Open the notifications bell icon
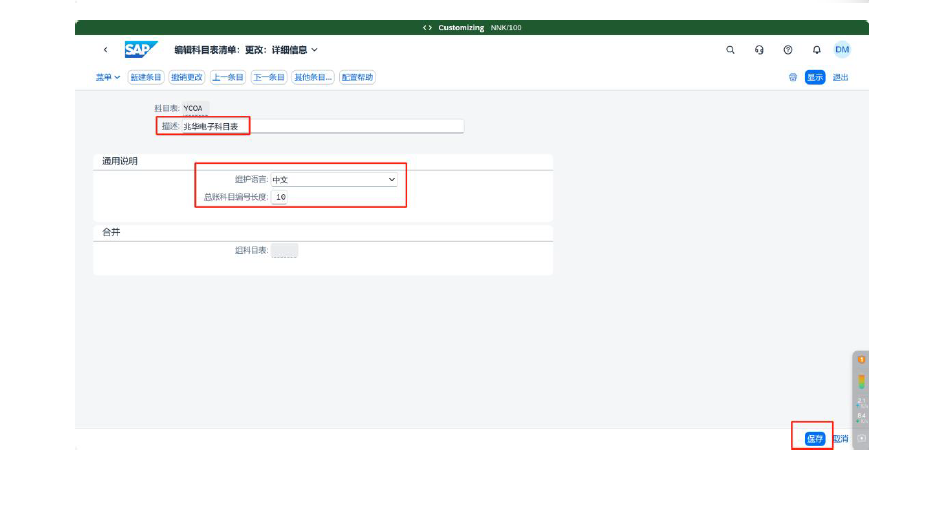The width and height of the screenshot is (934, 524). [x=816, y=50]
